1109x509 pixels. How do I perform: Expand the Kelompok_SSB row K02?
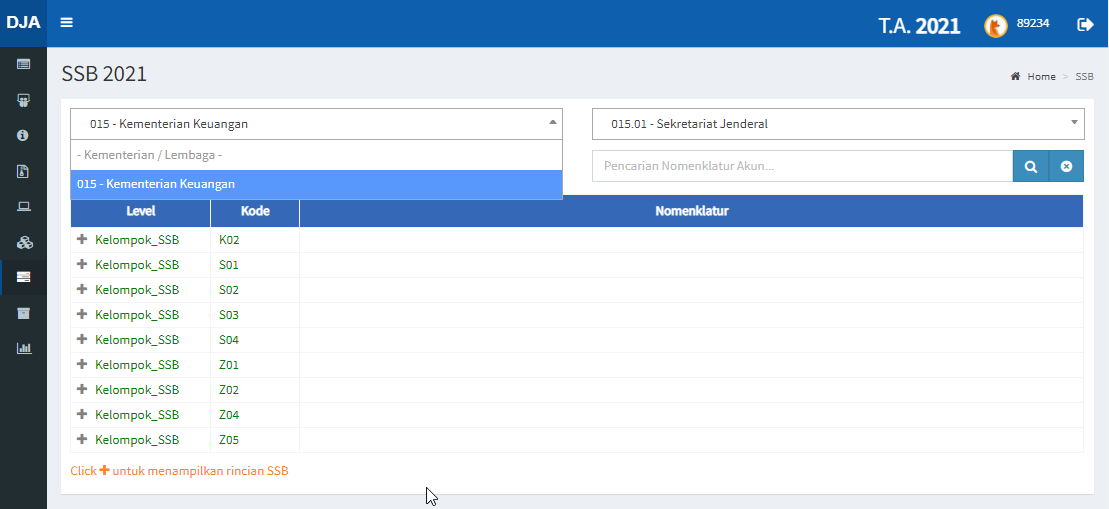82,240
